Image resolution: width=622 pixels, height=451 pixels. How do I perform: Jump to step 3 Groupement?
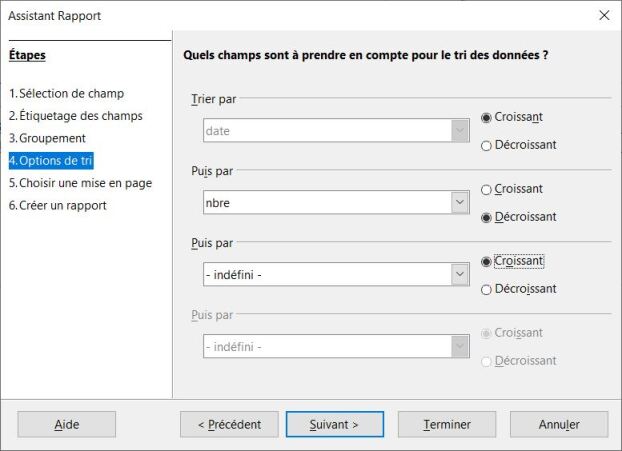pos(47,138)
